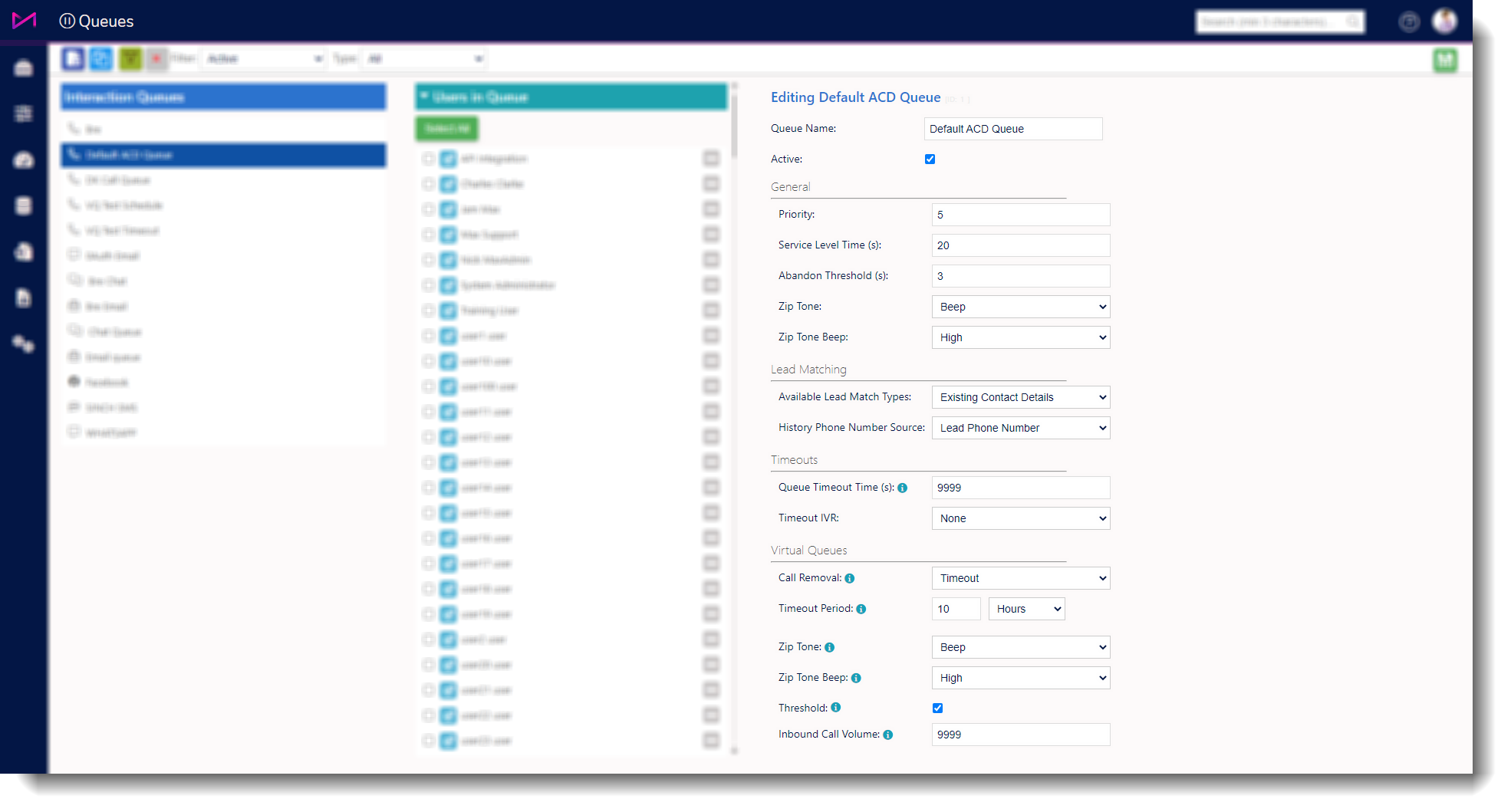
Task: Select DK Call Queue in list
Action: click(x=223, y=180)
